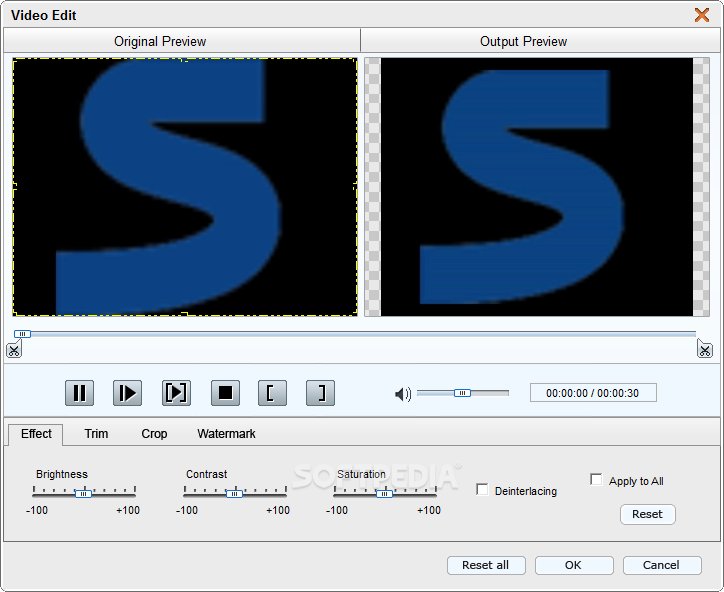The height and width of the screenshot is (592, 724).
Task: Click the playback position slider thumb
Action: pos(22,334)
